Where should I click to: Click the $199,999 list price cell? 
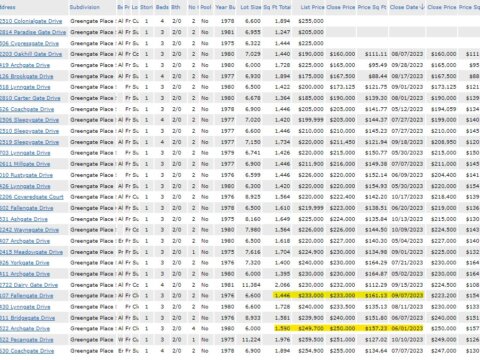(x=311, y=120)
